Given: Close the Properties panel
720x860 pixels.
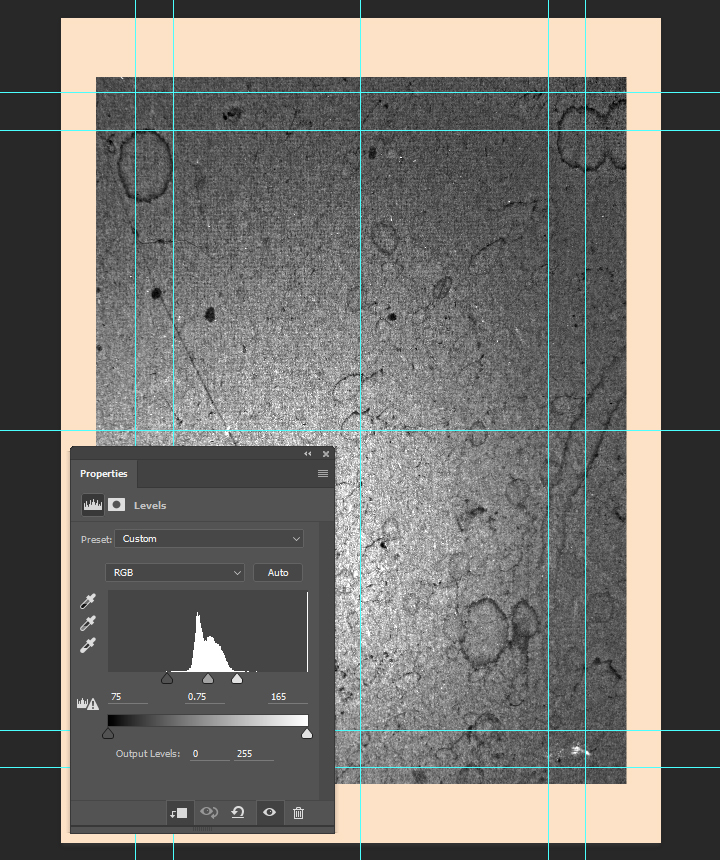Looking at the screenshot, I should pyautogui.click(x=326, y=454).
